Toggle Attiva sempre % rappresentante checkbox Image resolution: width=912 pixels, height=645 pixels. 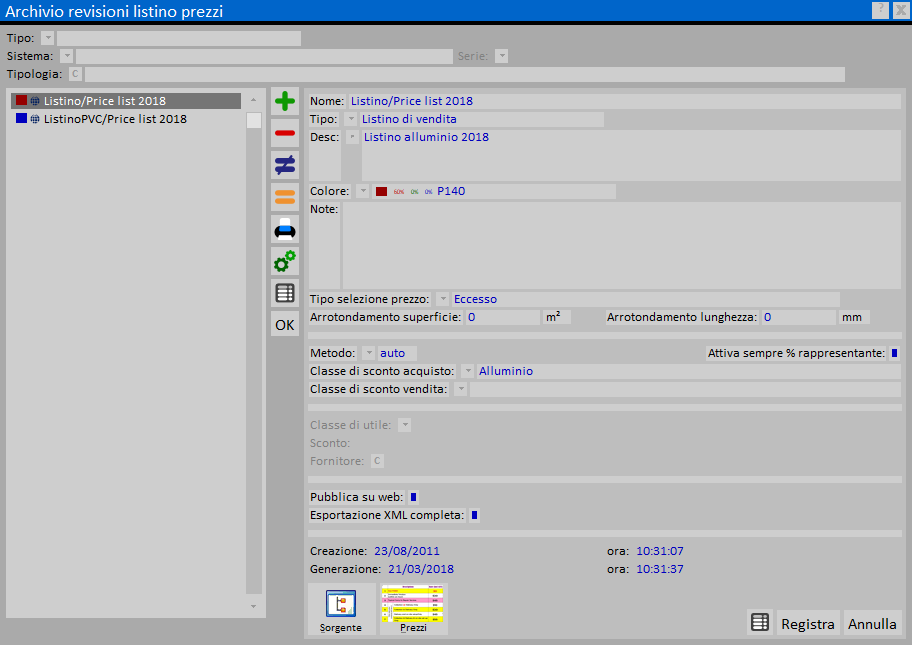pyautogui.click(x=895, y=354)
